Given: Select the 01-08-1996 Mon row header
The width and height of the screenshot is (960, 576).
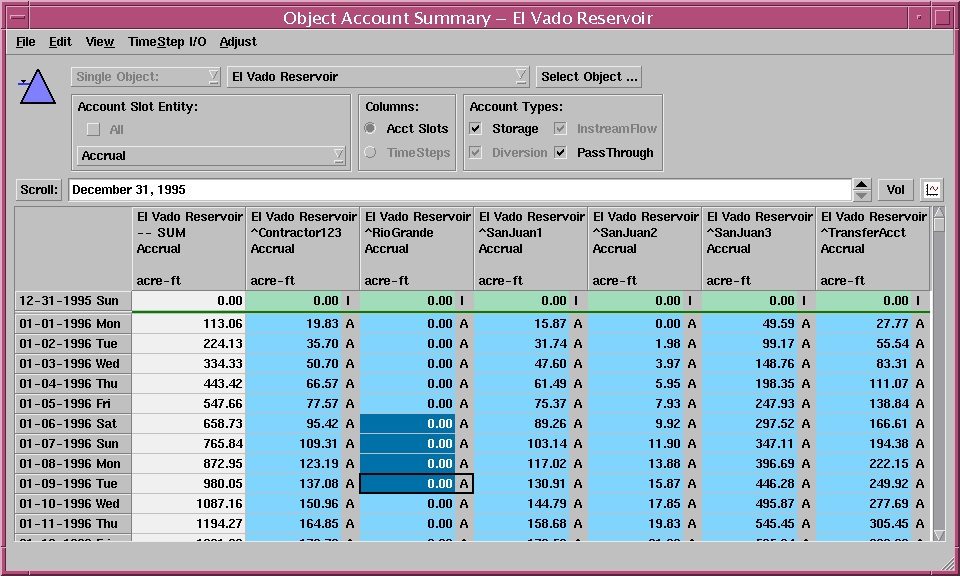Looking at the screenshot, I should coord(73,464).
